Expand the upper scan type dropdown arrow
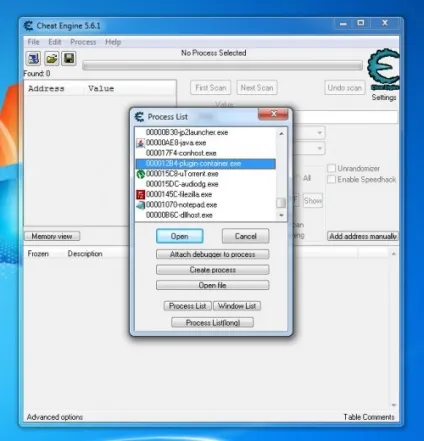The image size is (424, 441). coord(319,133)
